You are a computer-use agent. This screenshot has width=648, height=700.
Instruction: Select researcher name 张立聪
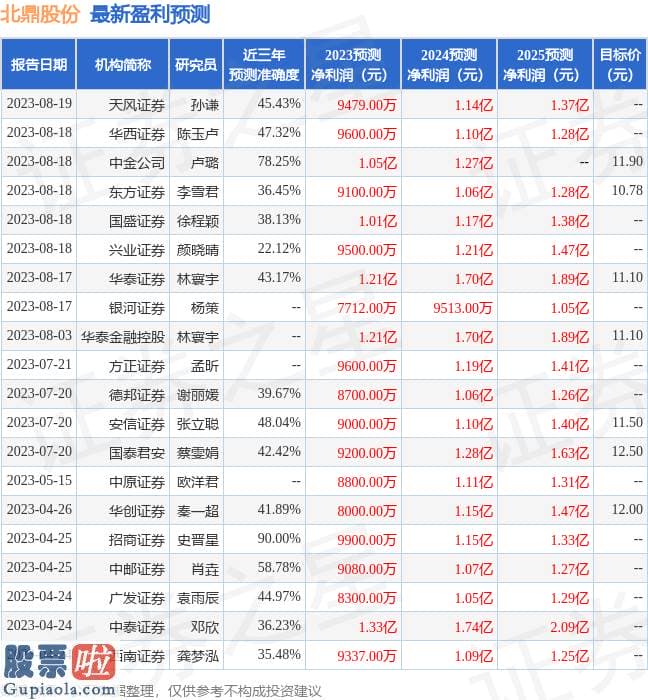(198, 424)
